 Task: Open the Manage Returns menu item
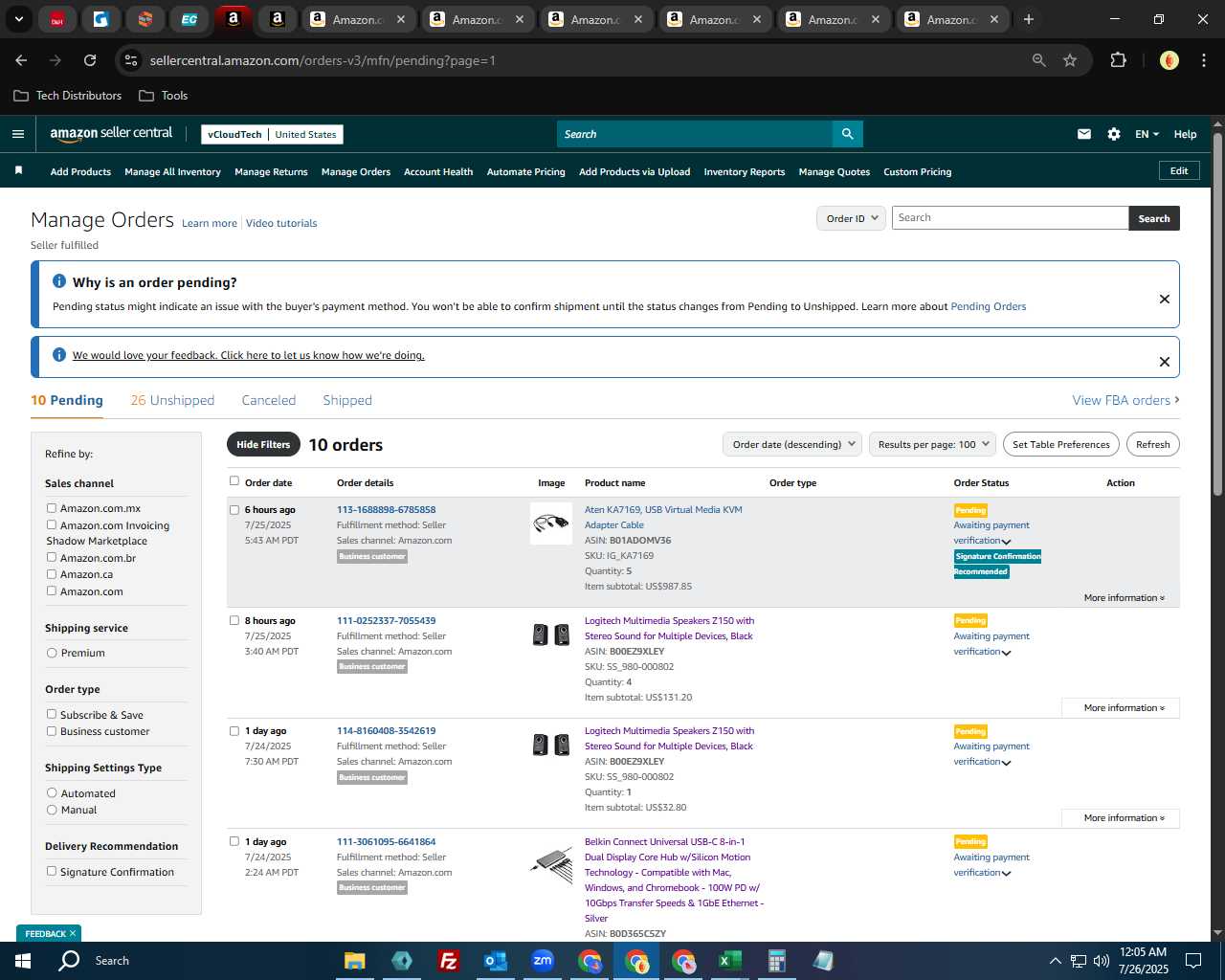click(271, 172)
